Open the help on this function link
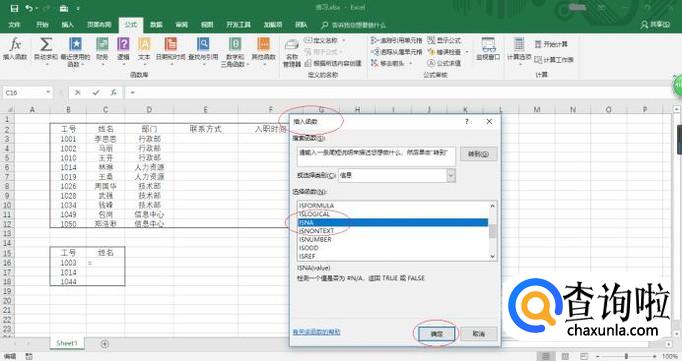Viewport: 682px width, 361px height. (317, 332)
